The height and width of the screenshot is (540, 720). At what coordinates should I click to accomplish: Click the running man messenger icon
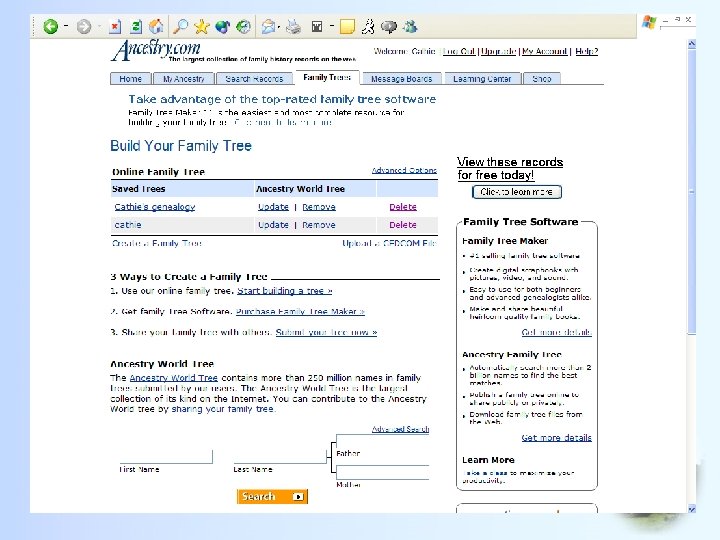(368, 27)
